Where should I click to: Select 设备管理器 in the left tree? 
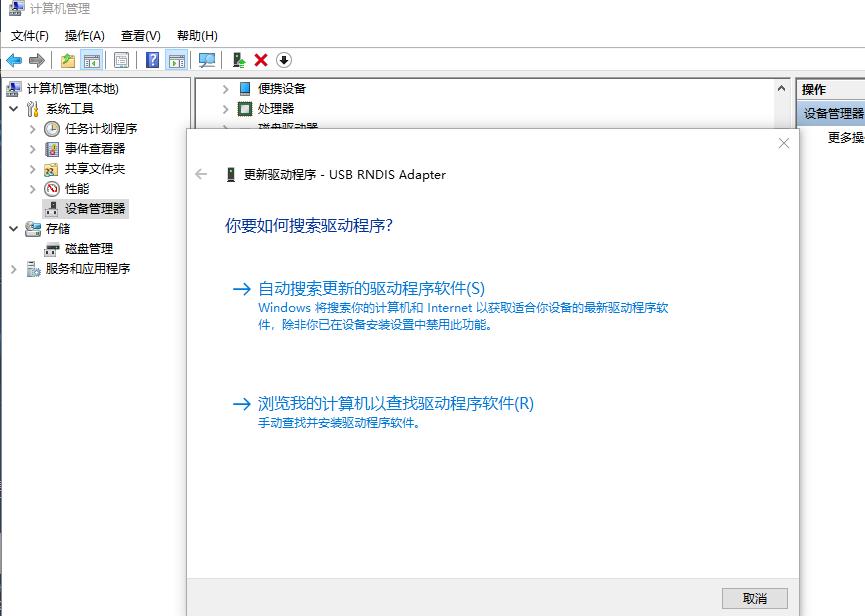(95, 208)
